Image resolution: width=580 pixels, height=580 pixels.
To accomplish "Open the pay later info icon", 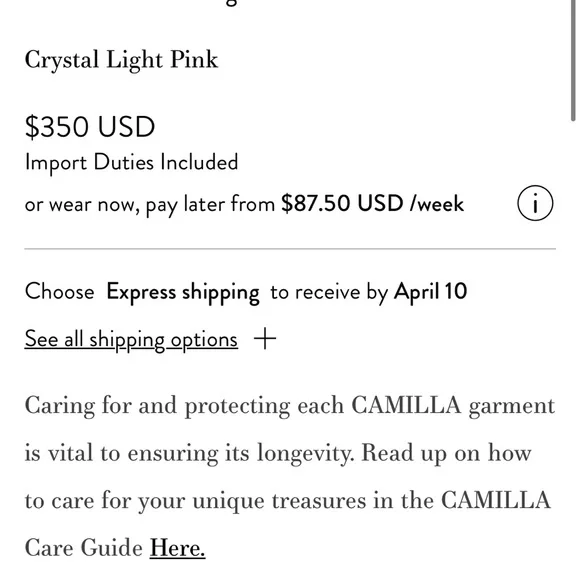I will pos(535,203).
